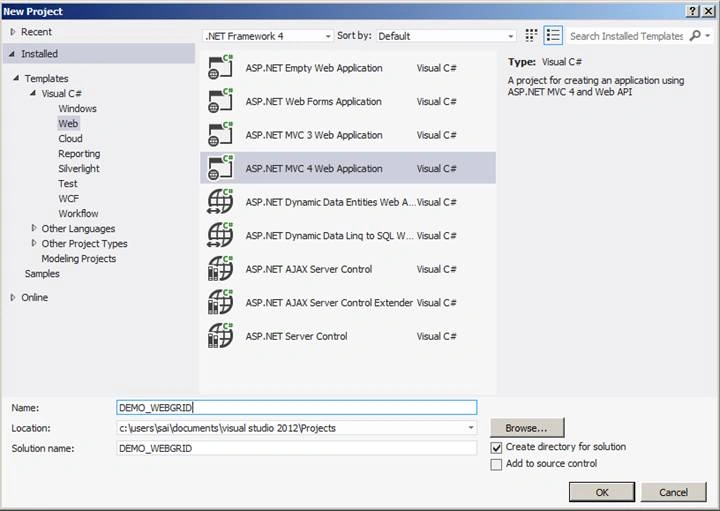Click the ASP.NET MVC 4 Web Application icon
Image resolution: width=720 pixels, height=511 pixels.
220,168
